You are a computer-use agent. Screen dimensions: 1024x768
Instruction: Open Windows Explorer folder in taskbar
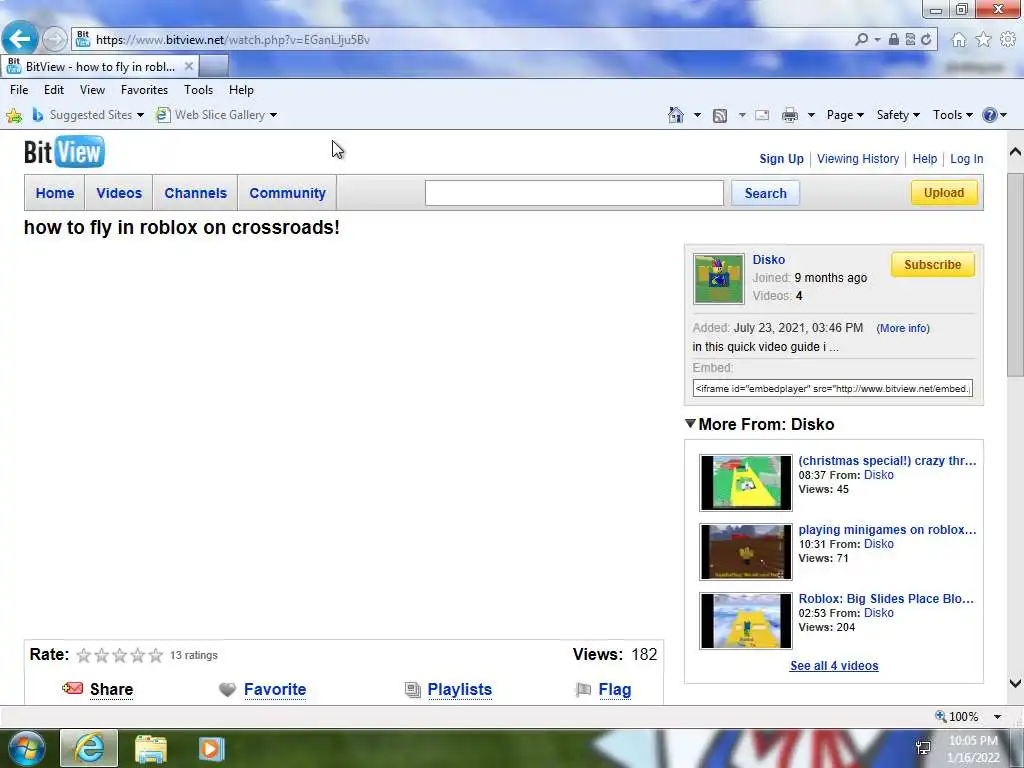click(151, 748)
